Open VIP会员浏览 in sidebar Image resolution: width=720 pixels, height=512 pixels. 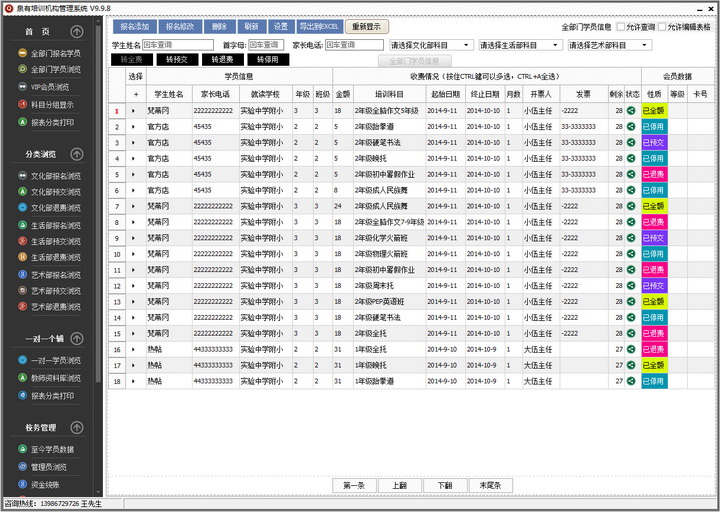pos(44,87)
